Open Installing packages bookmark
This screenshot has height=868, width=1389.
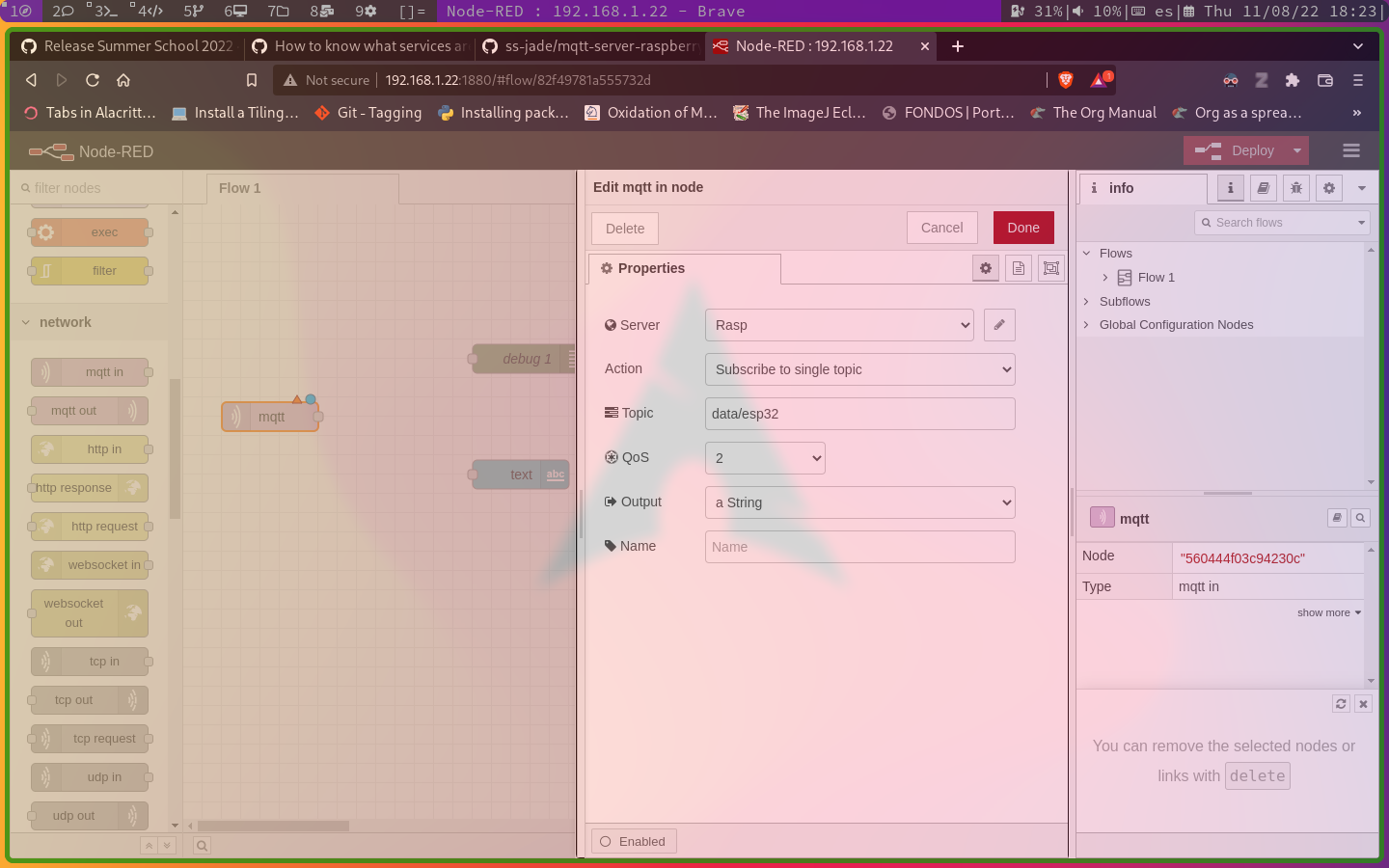pyautogui.click(x=503, y=113)
